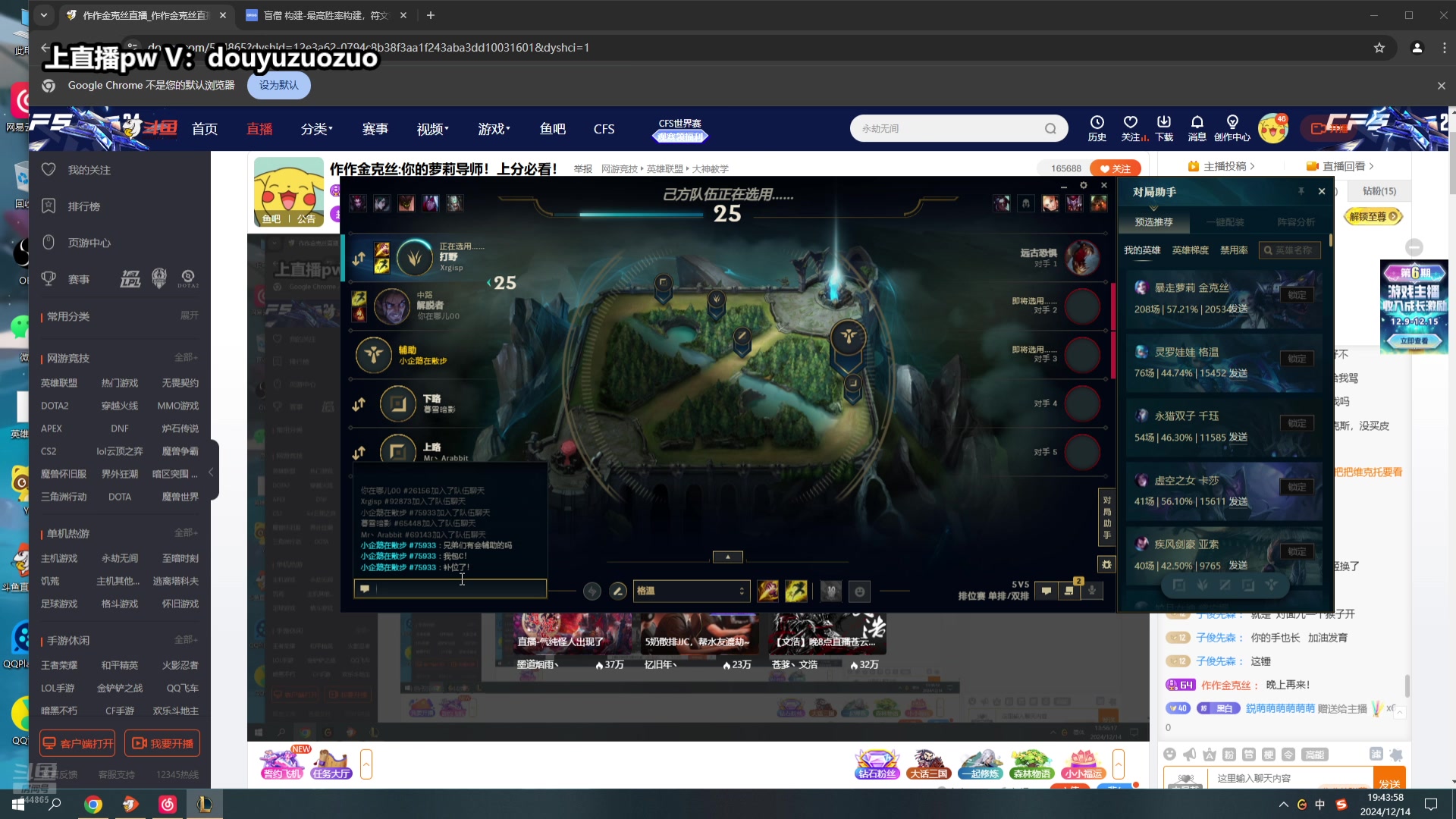Open the bug report icon in game client

click(x=1106, y=564)
